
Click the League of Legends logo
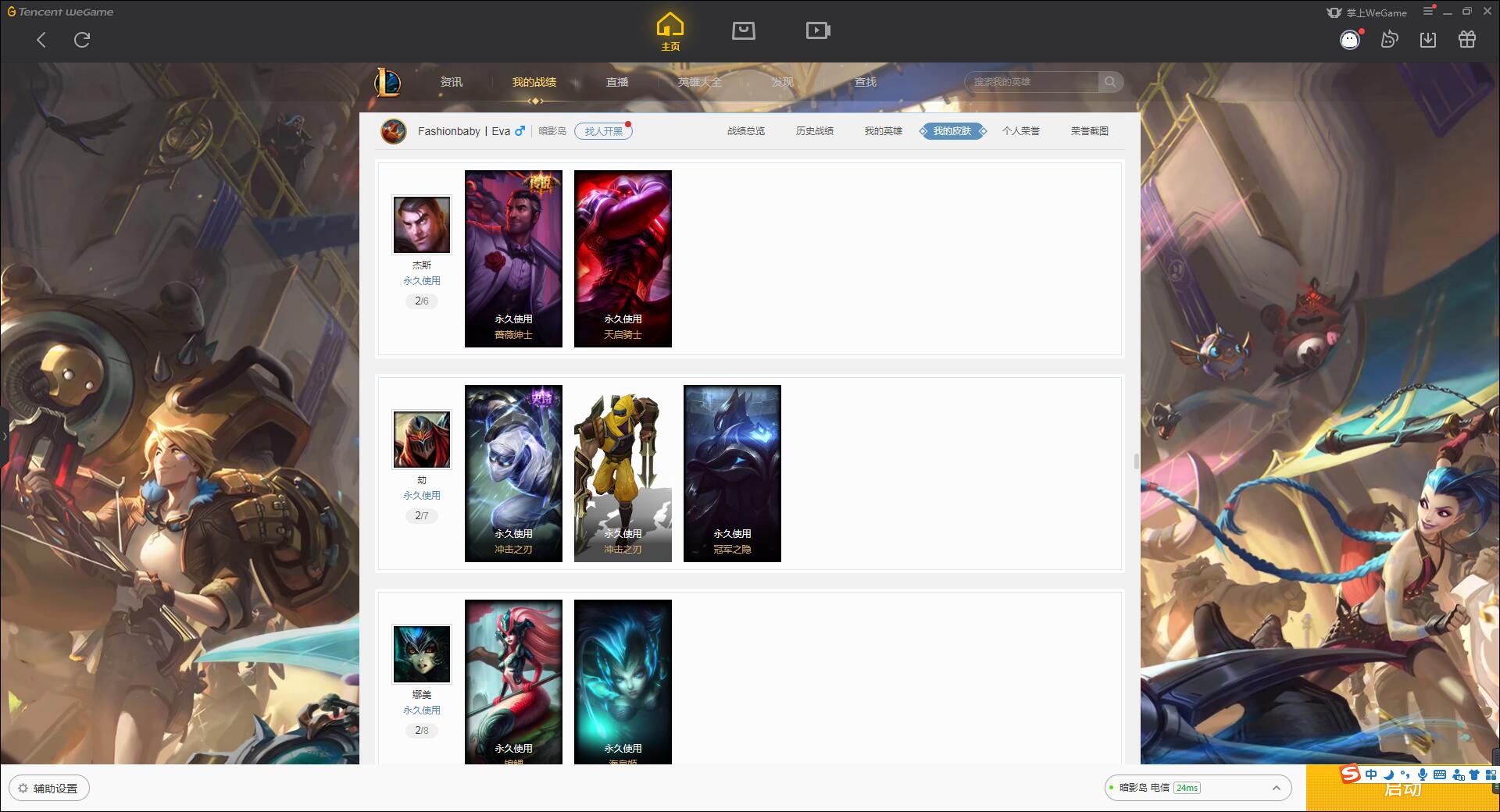point(388,82)
